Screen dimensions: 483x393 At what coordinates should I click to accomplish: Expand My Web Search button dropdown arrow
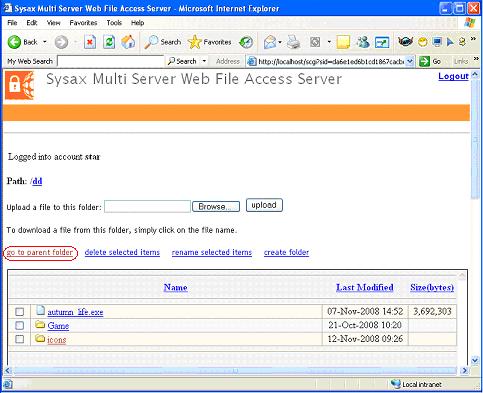[x=204, y=61]
